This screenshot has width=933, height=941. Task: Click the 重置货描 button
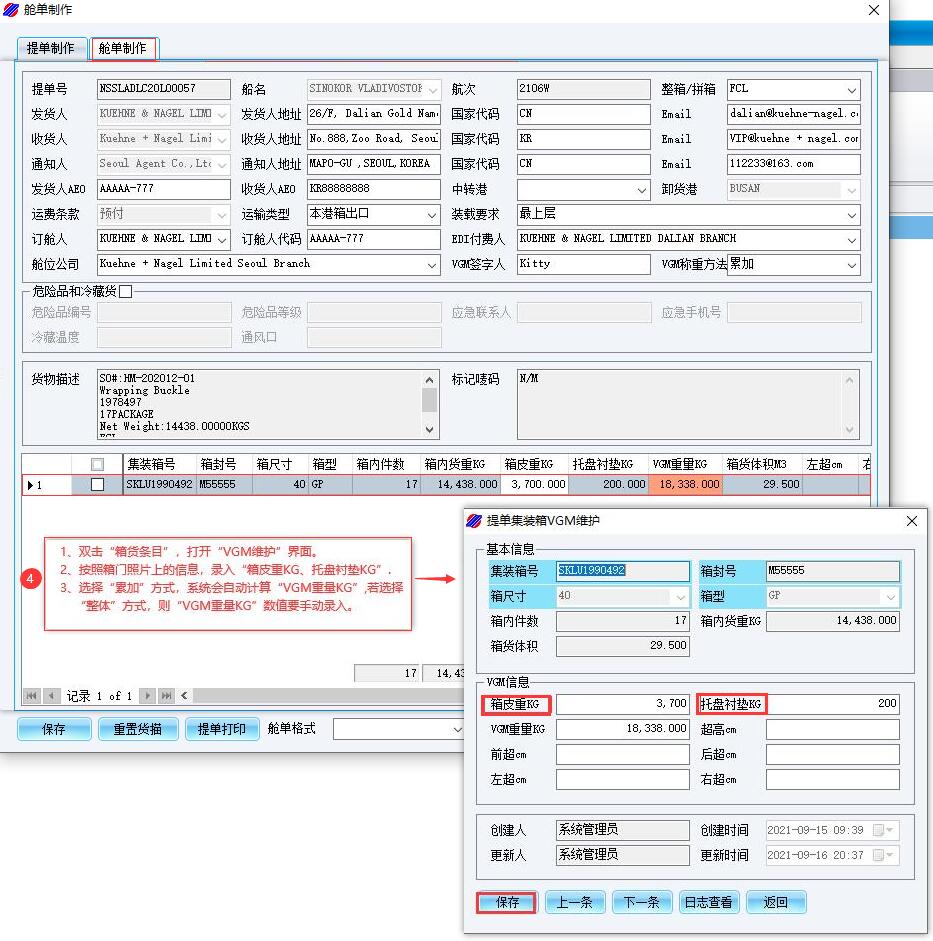[138, 729]
